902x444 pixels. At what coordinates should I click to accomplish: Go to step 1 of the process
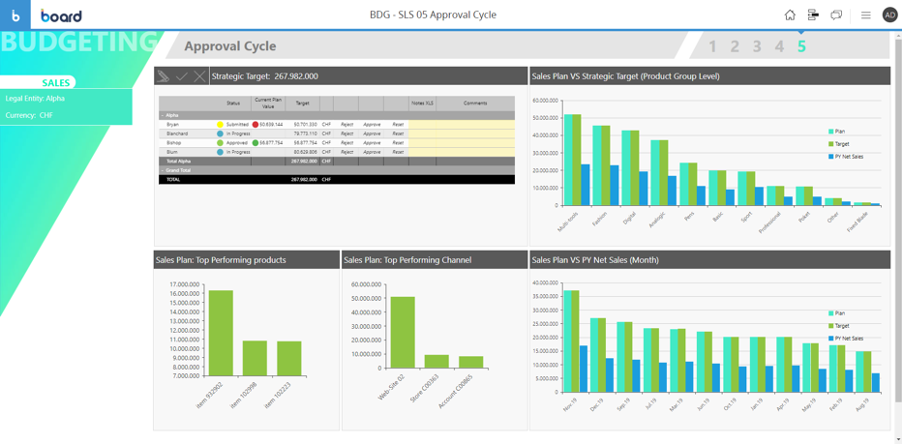coord(713,46)
